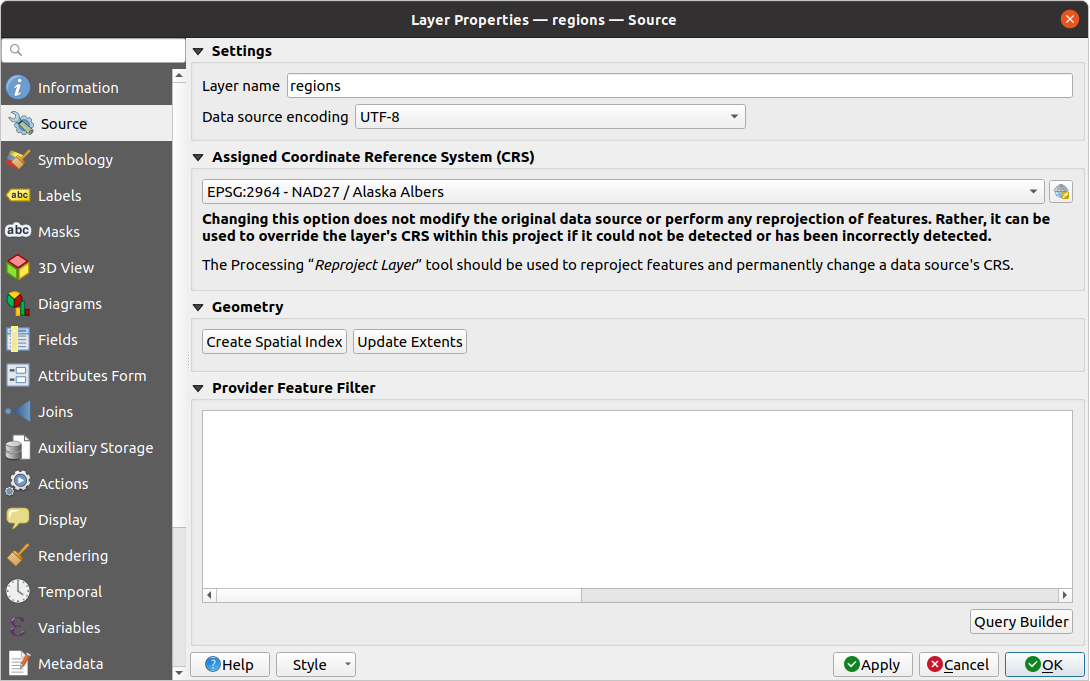Open the Style dropdown menu
The image size is (1090, 681).
pos(315,665)
